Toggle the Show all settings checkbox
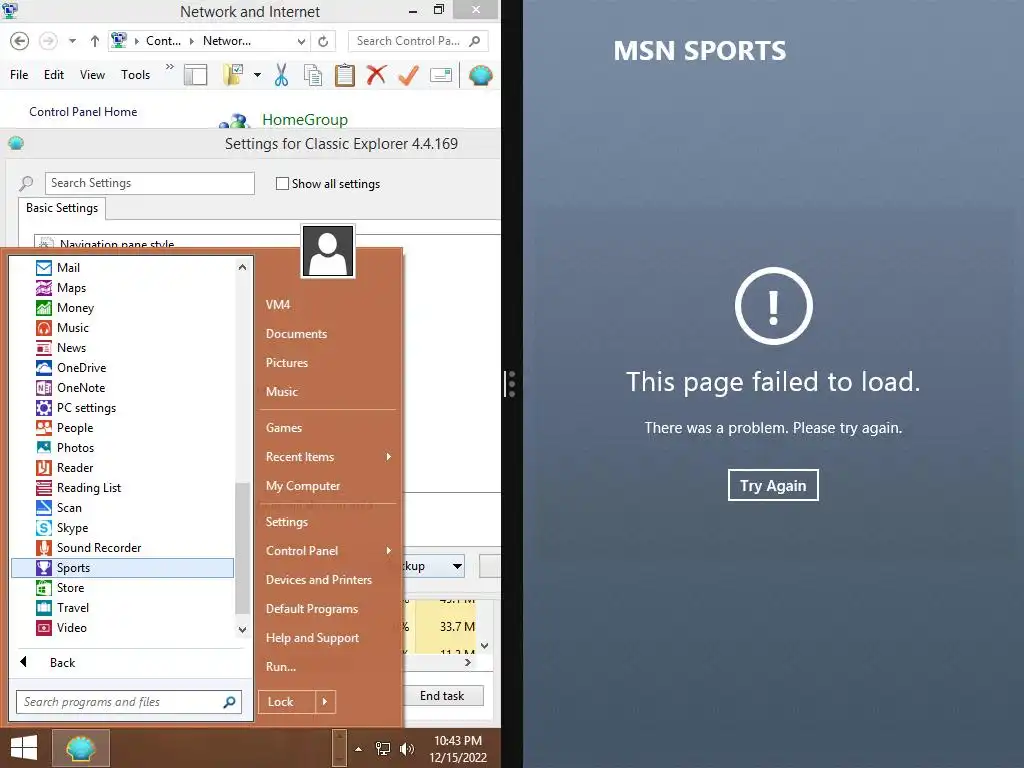 282,184
